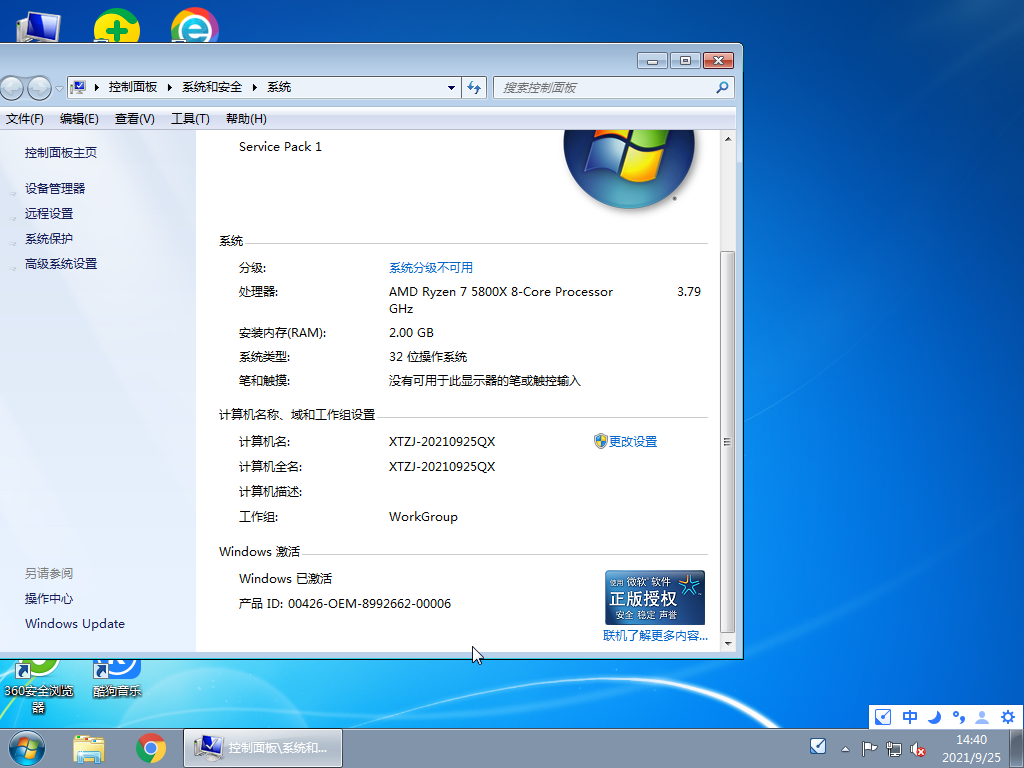The width and height of the screenshot is (1024, 768).
Task: Click the Start orb
Action: tap(25, 748)
